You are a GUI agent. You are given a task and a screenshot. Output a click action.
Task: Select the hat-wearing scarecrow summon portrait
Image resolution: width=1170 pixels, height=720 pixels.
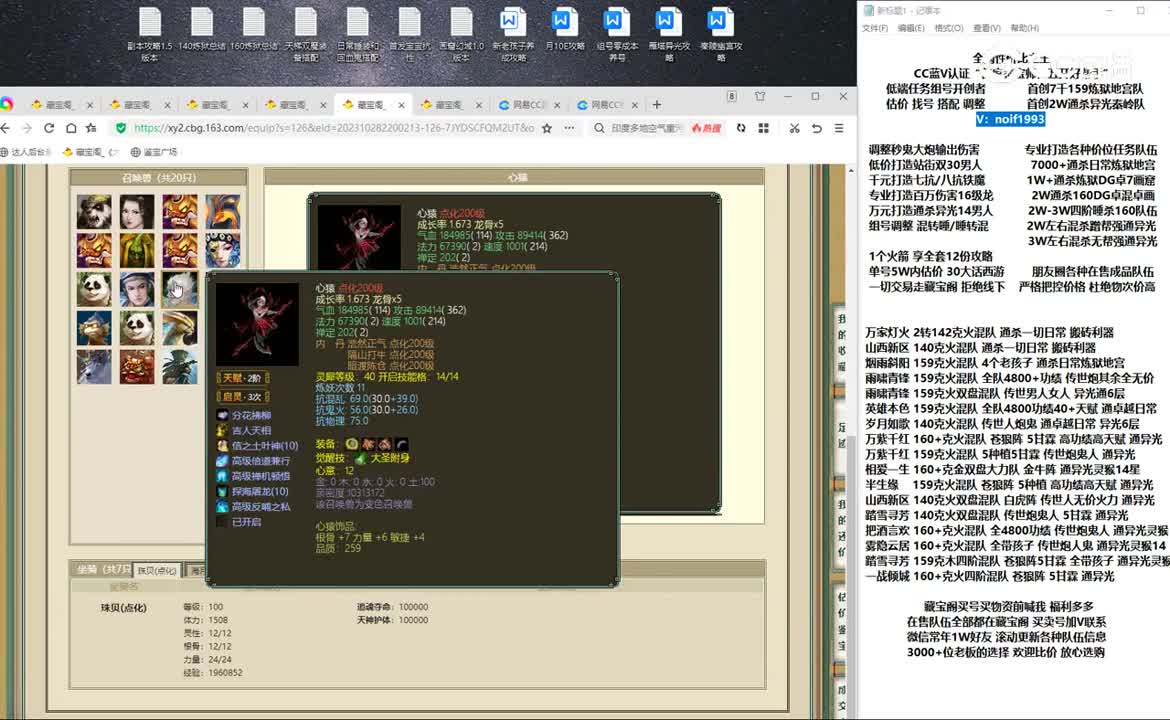coord(180,366)
